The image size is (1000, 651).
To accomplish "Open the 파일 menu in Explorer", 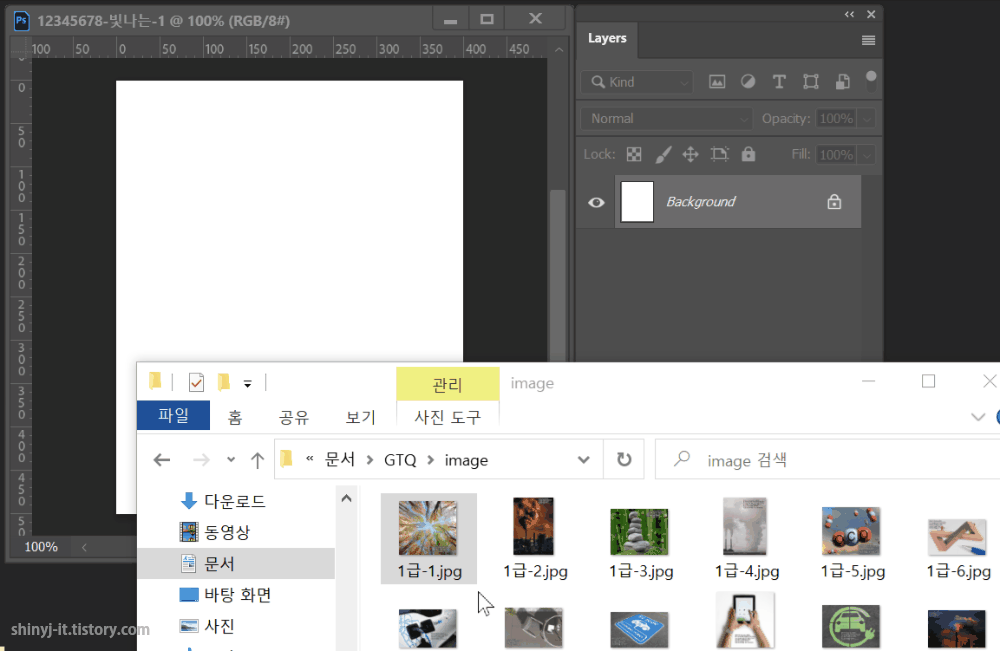I will [x=173, y=415].
